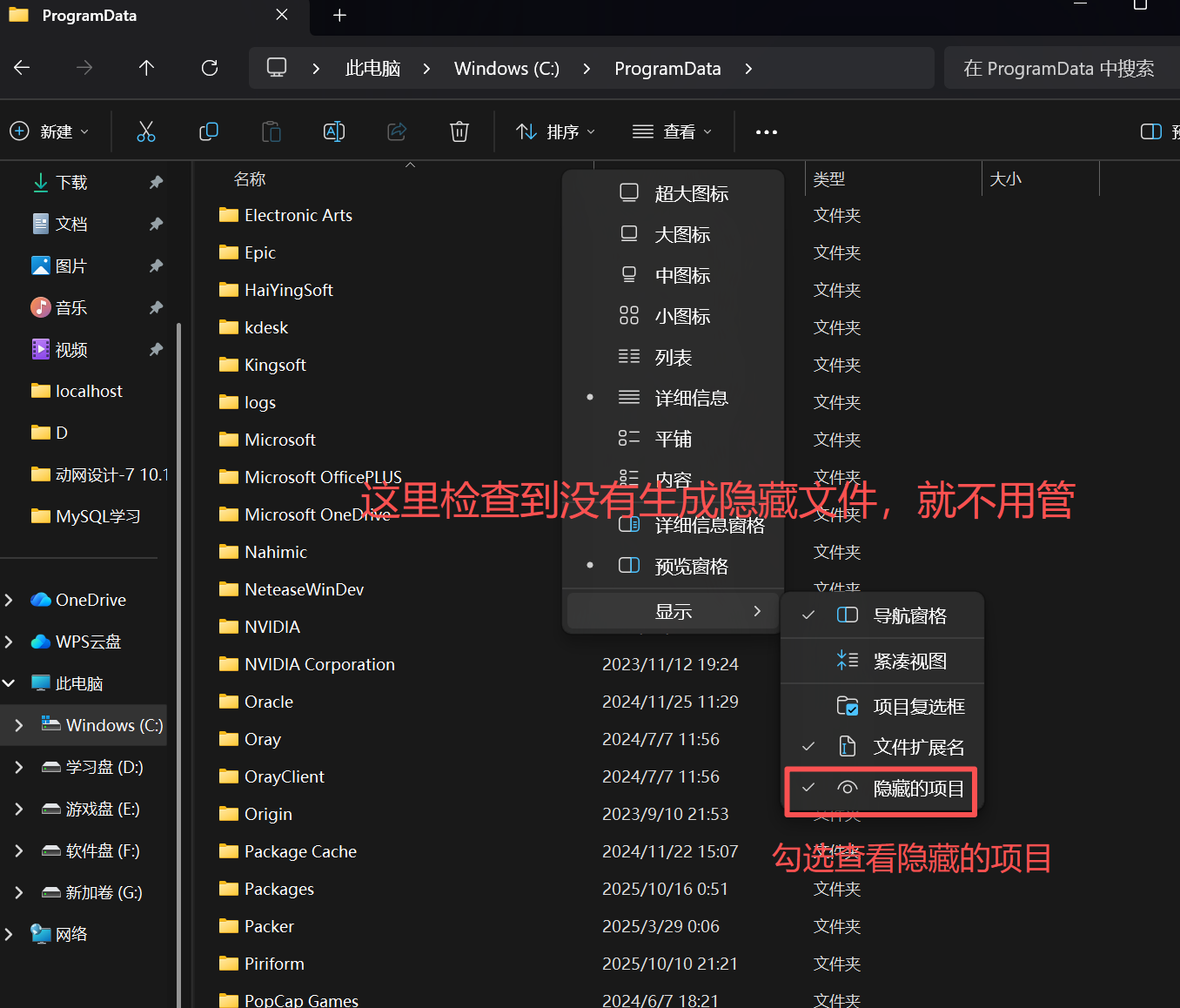This screenshot has width=1180, height=1008.
Task: Open Videos (视频) in quick access
Action: coord(71,349)
